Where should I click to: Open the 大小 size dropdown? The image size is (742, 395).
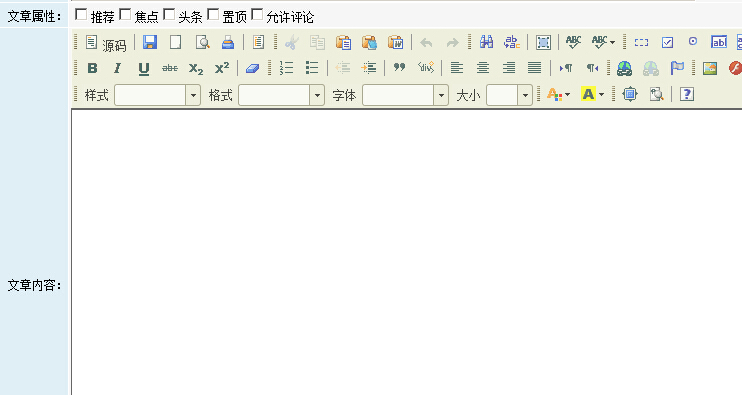(x=510, y=95)
